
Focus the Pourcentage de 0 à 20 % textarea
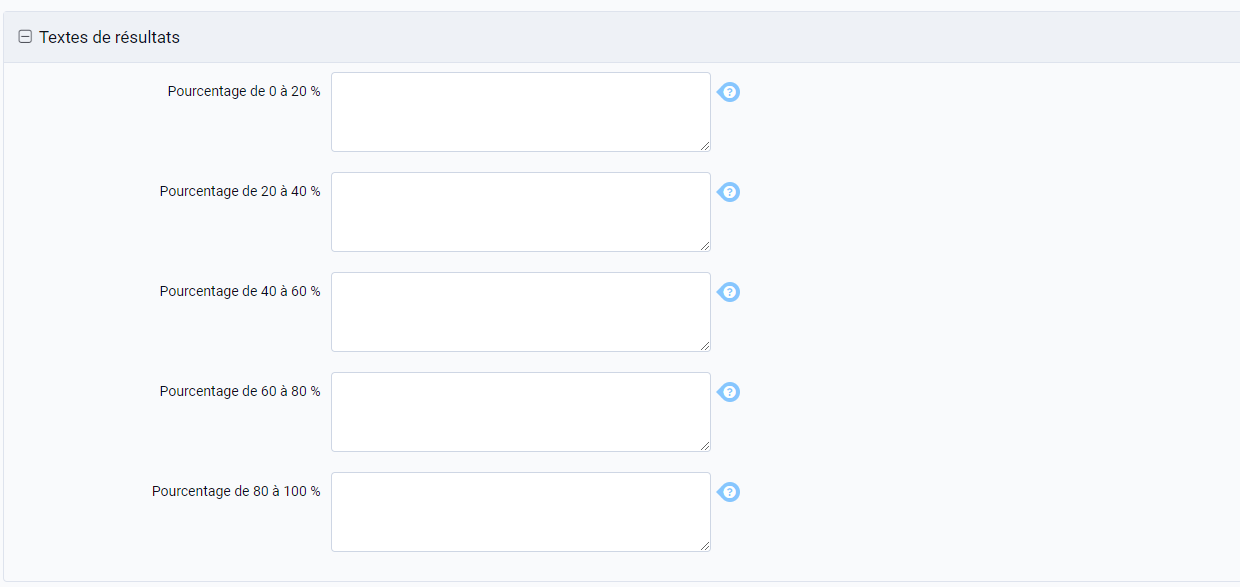(520, 111)
